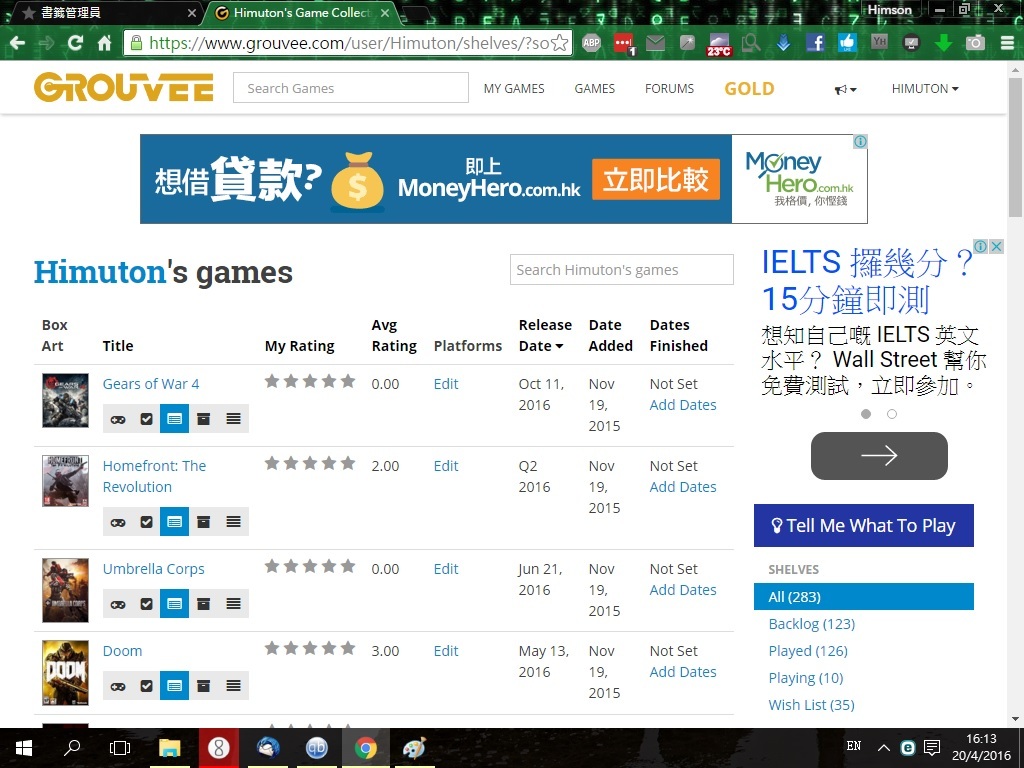Open the mail envelope extension icon
The image size is (1024, 768).
coord(655,43)
